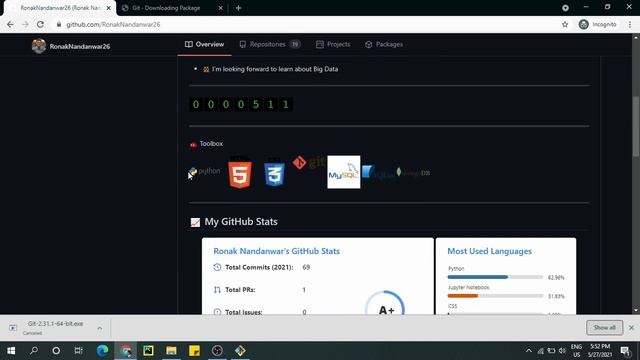
Task: Click the profile visit counter 0000511
Action: pyautogui.click(x=240, y=104)
